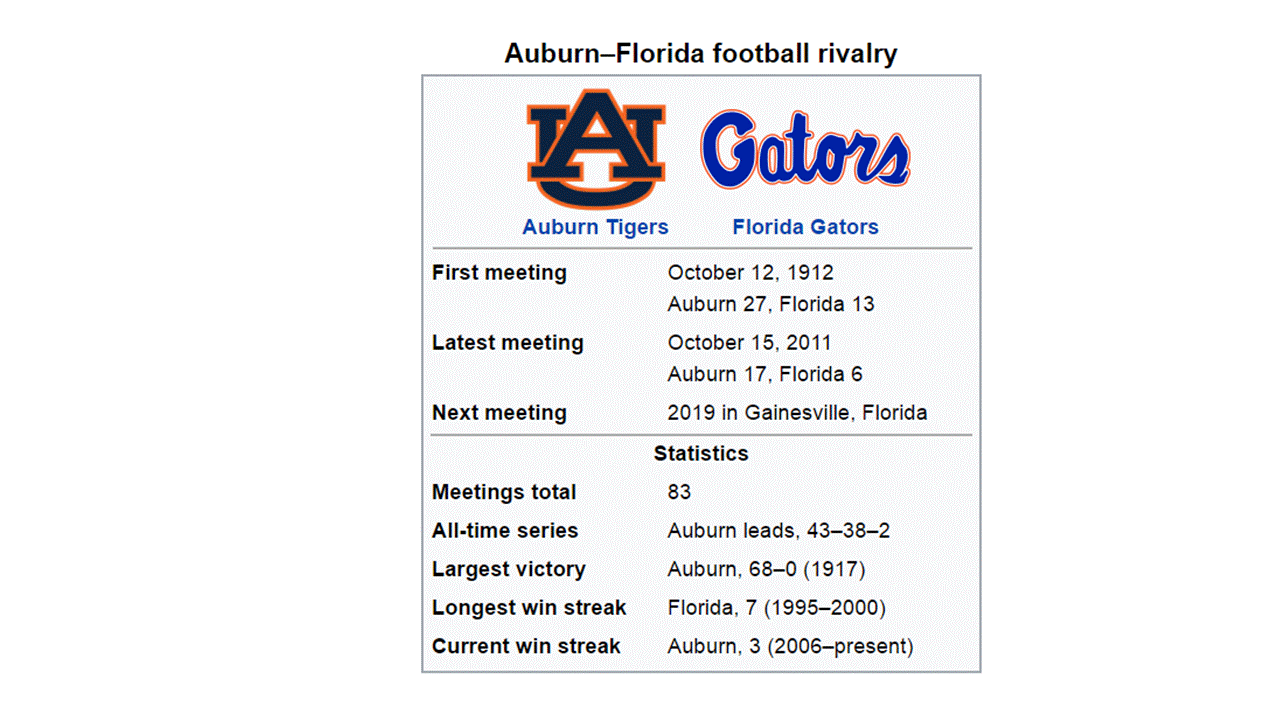Click the All-time series label

[x=505, y=531]
